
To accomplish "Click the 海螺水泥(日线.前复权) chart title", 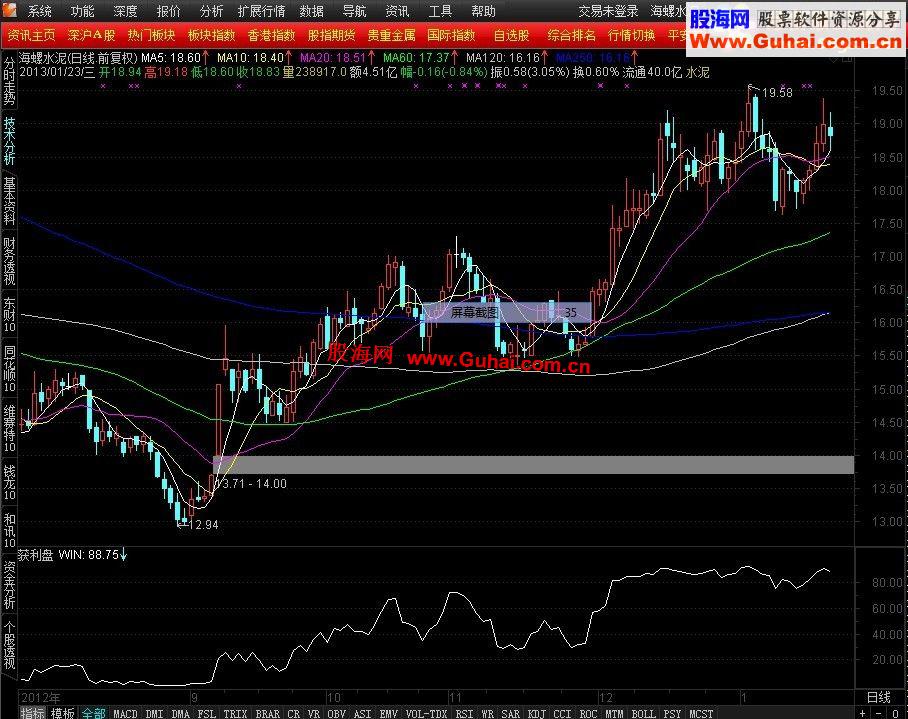I will tap(78, 58).
